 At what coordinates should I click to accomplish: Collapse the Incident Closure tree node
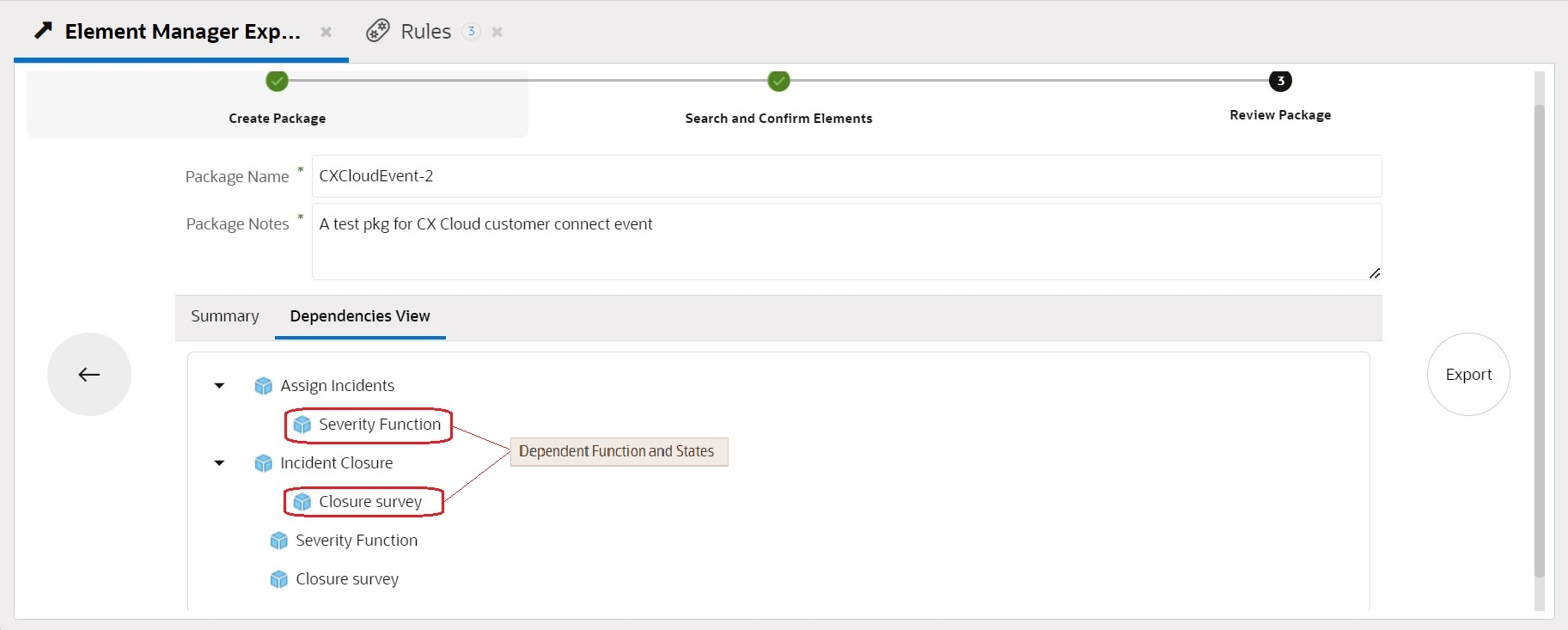(219, 463)
